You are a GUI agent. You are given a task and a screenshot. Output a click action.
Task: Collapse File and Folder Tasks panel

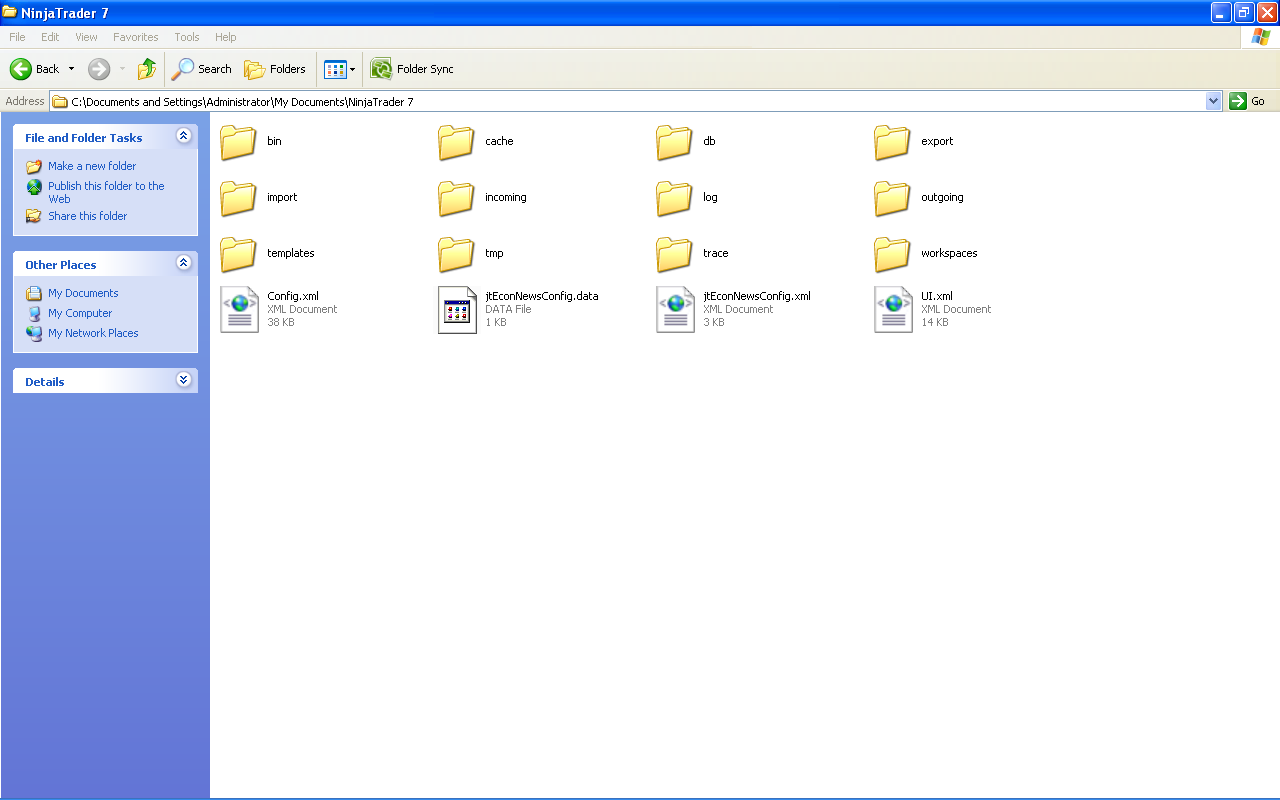[183, 136]
